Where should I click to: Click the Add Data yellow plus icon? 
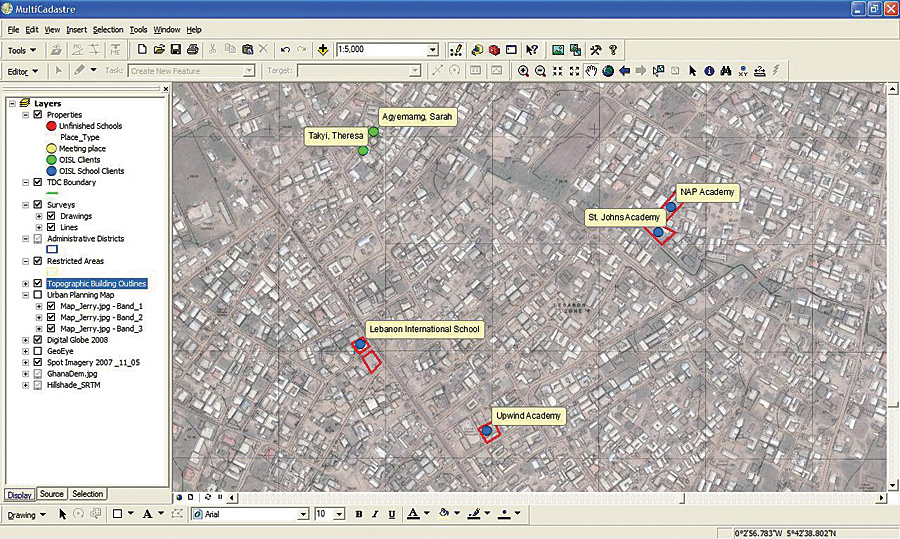click(323, 50)
